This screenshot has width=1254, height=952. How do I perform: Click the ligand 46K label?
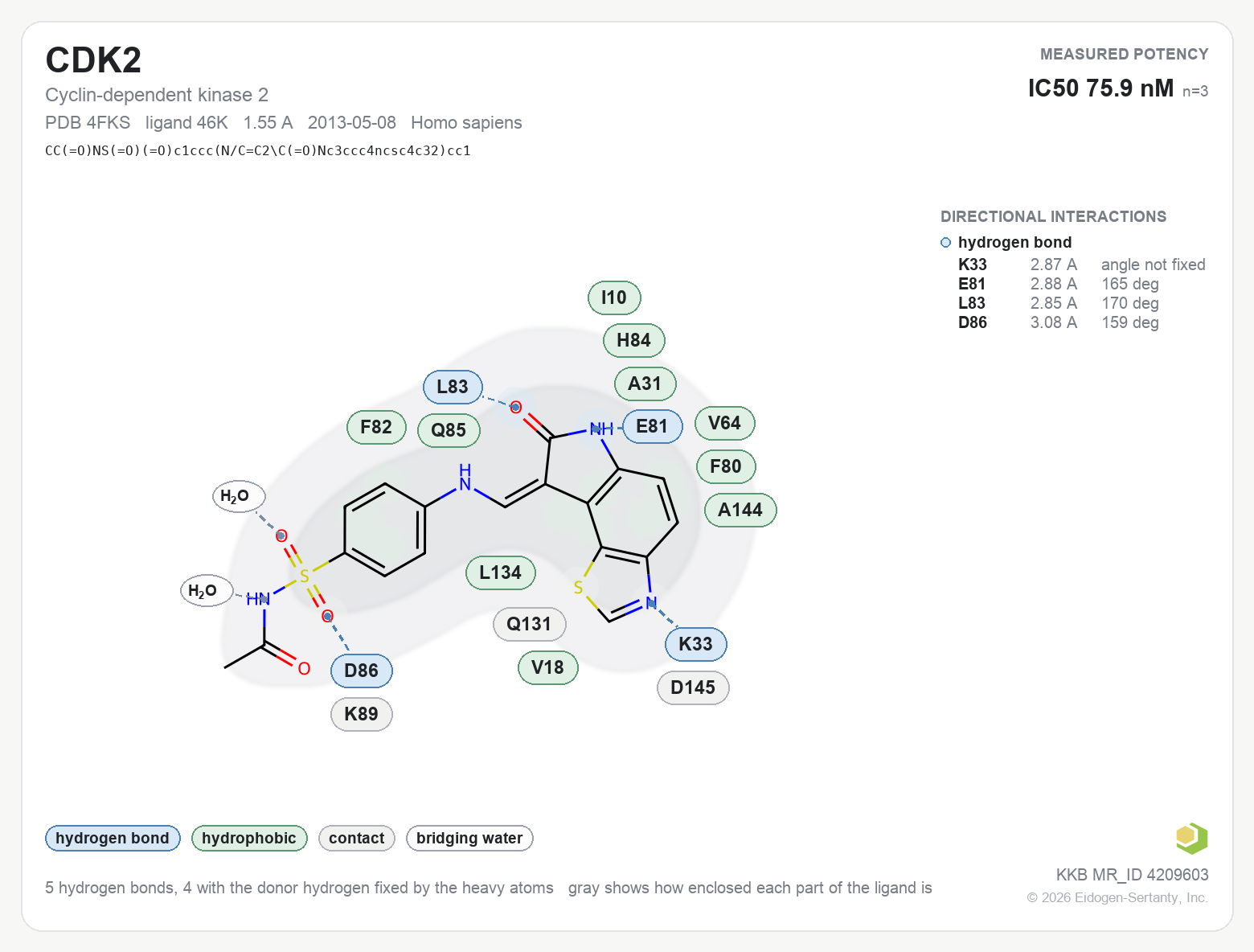click(186, 122)
